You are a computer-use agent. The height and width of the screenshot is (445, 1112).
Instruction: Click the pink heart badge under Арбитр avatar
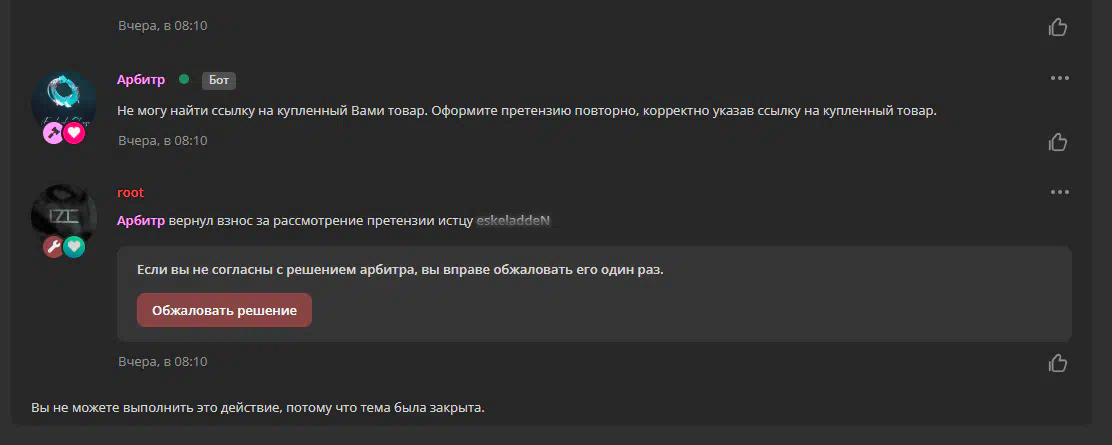coord(74,133)
